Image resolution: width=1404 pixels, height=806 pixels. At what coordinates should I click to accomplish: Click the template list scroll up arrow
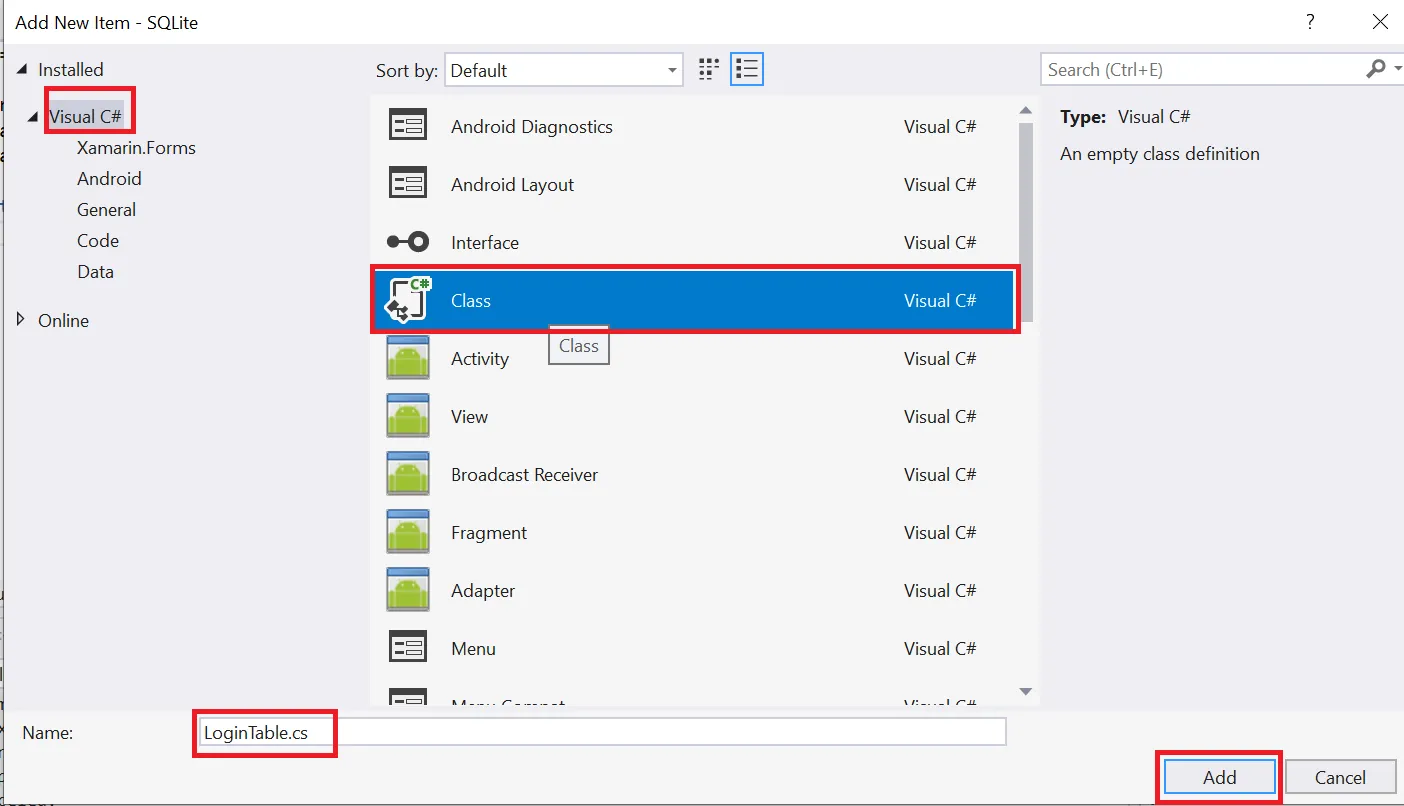coord(1025,110)
